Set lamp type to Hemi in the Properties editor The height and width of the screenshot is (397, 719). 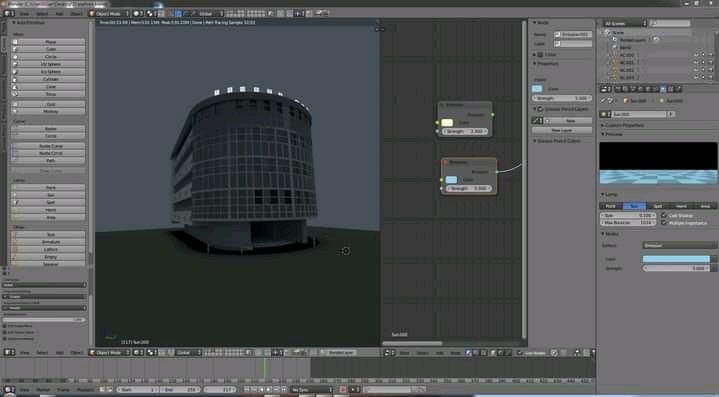(x=681, y=206)
